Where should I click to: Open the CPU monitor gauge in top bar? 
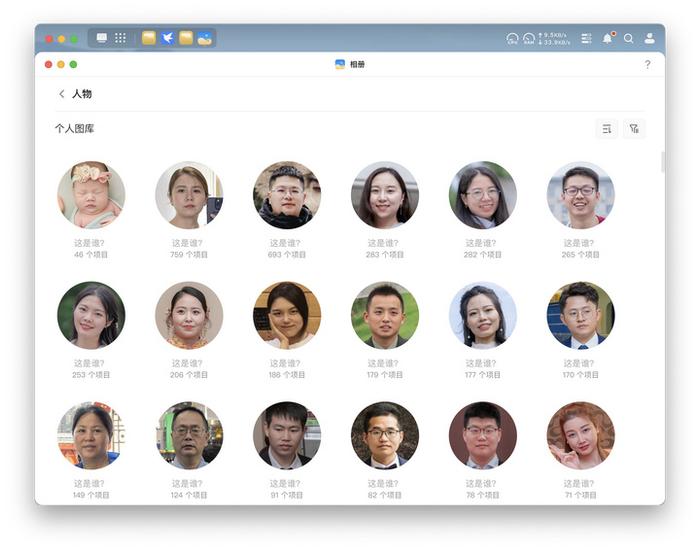[x=512, y=38]
